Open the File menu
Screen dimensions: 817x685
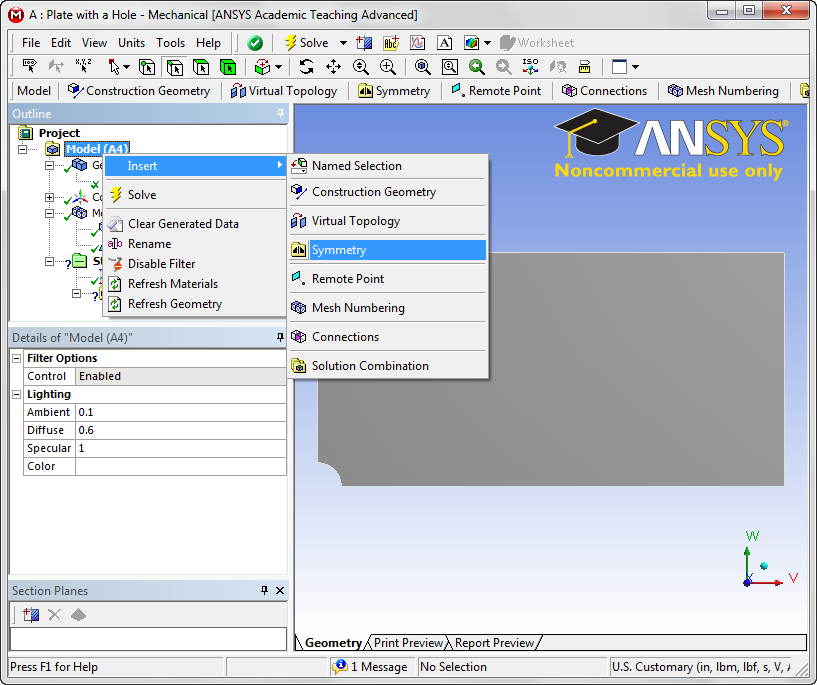click(x=31, y=43)
